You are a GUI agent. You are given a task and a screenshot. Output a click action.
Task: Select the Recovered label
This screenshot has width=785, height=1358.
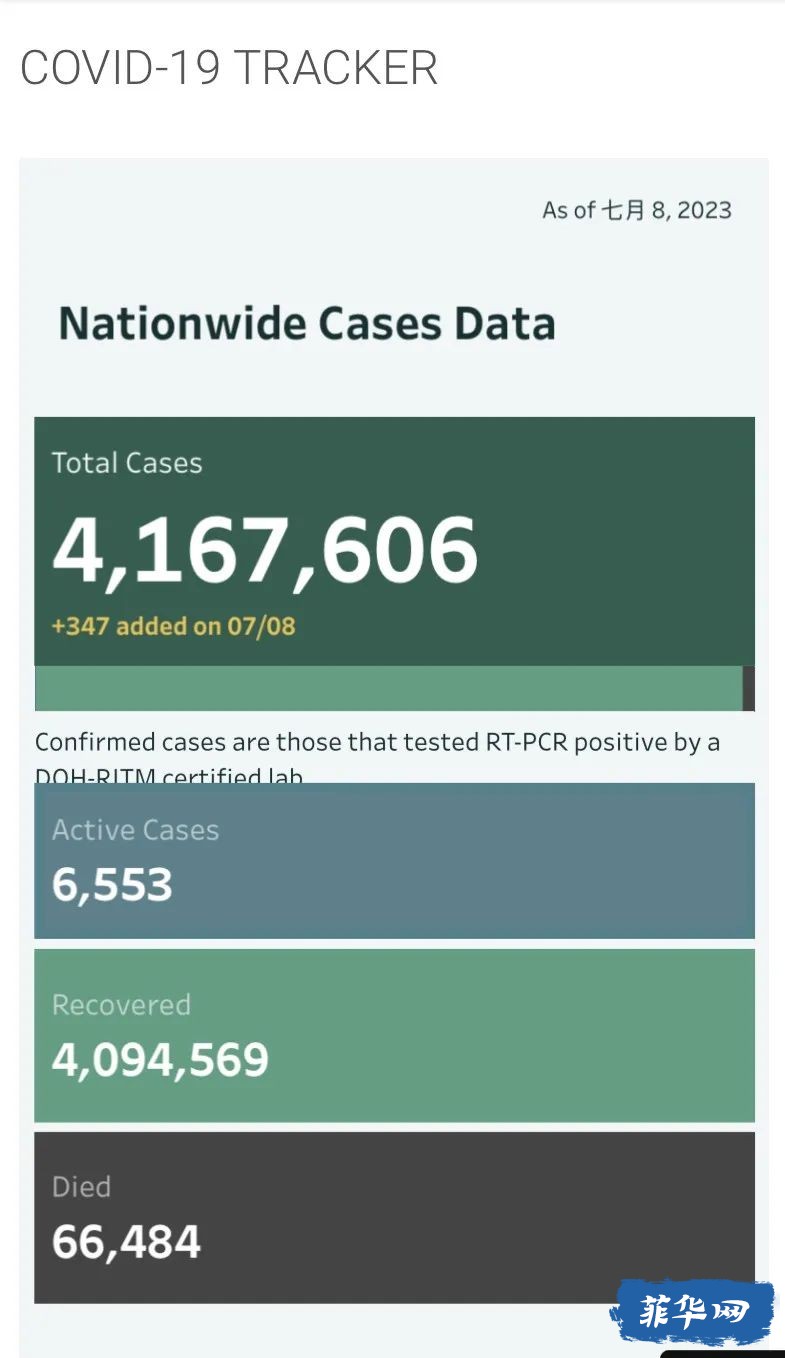pyautogui.click(x=121, y=1005)
